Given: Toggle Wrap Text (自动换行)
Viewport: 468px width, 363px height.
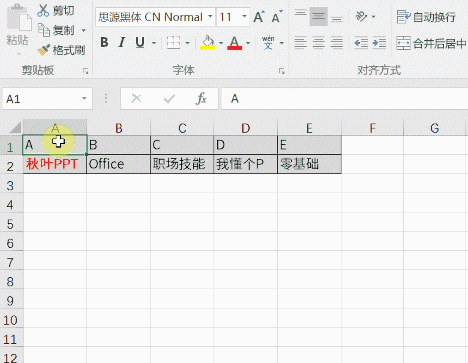Looking at the screenshot, I should point(426,17).
